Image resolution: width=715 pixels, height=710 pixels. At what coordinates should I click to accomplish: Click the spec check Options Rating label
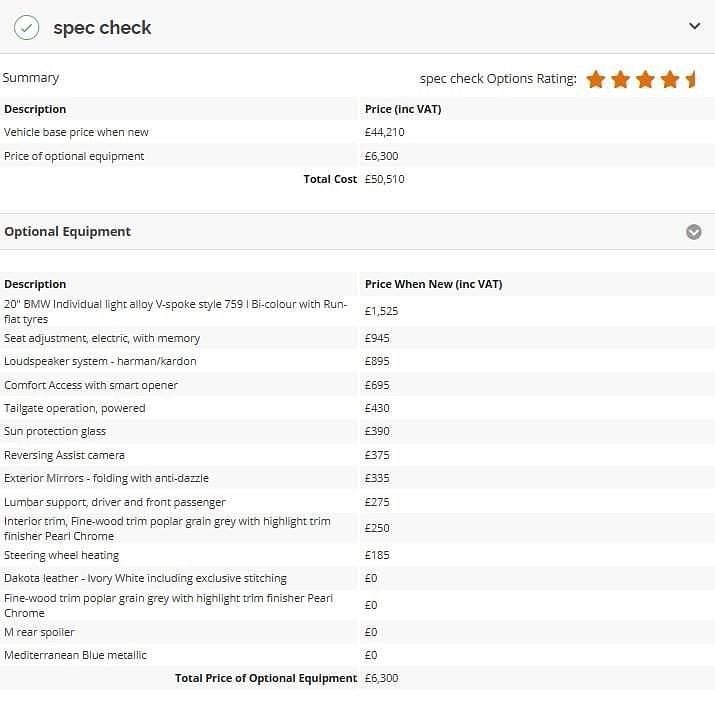pos(498,79)
